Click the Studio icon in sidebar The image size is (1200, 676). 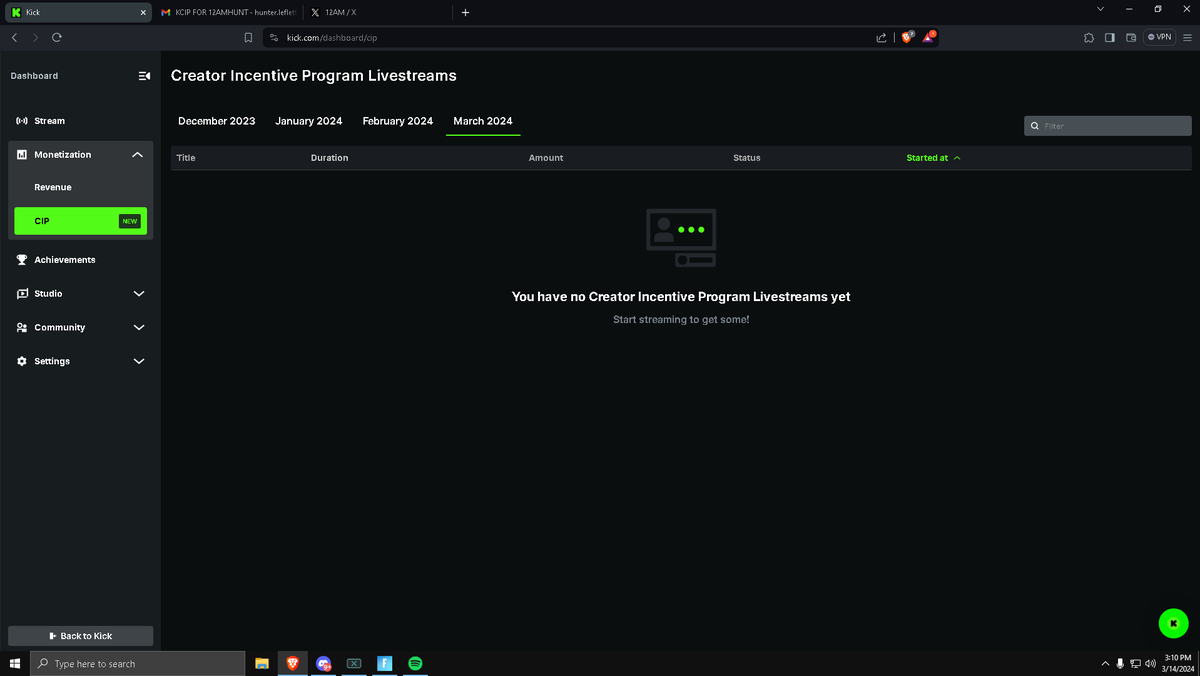[x=22, y=294]
